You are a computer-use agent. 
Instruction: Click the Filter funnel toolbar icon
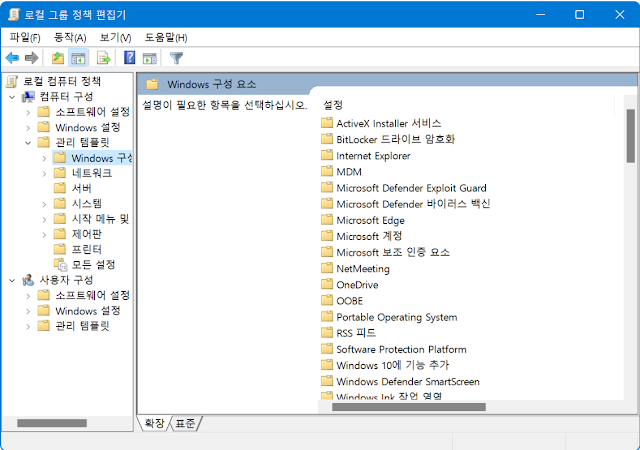click(176, 58)
